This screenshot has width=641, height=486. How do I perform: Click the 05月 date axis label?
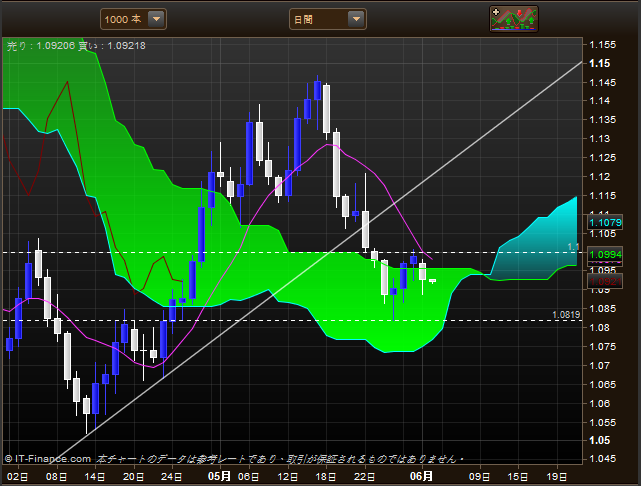tap(219, 476)
